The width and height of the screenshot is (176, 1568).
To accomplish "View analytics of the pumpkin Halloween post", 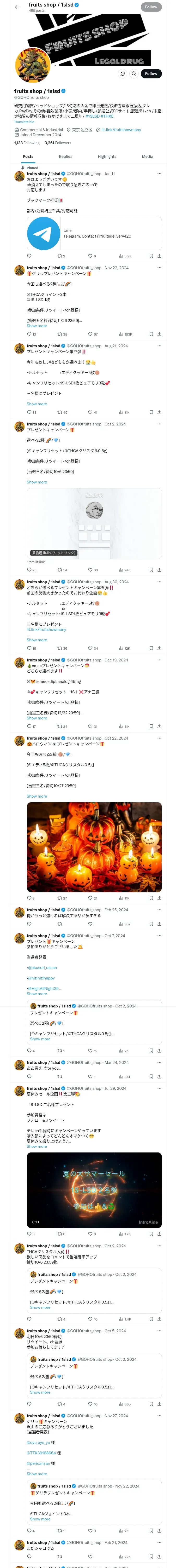I will click(x=124, y=898).
